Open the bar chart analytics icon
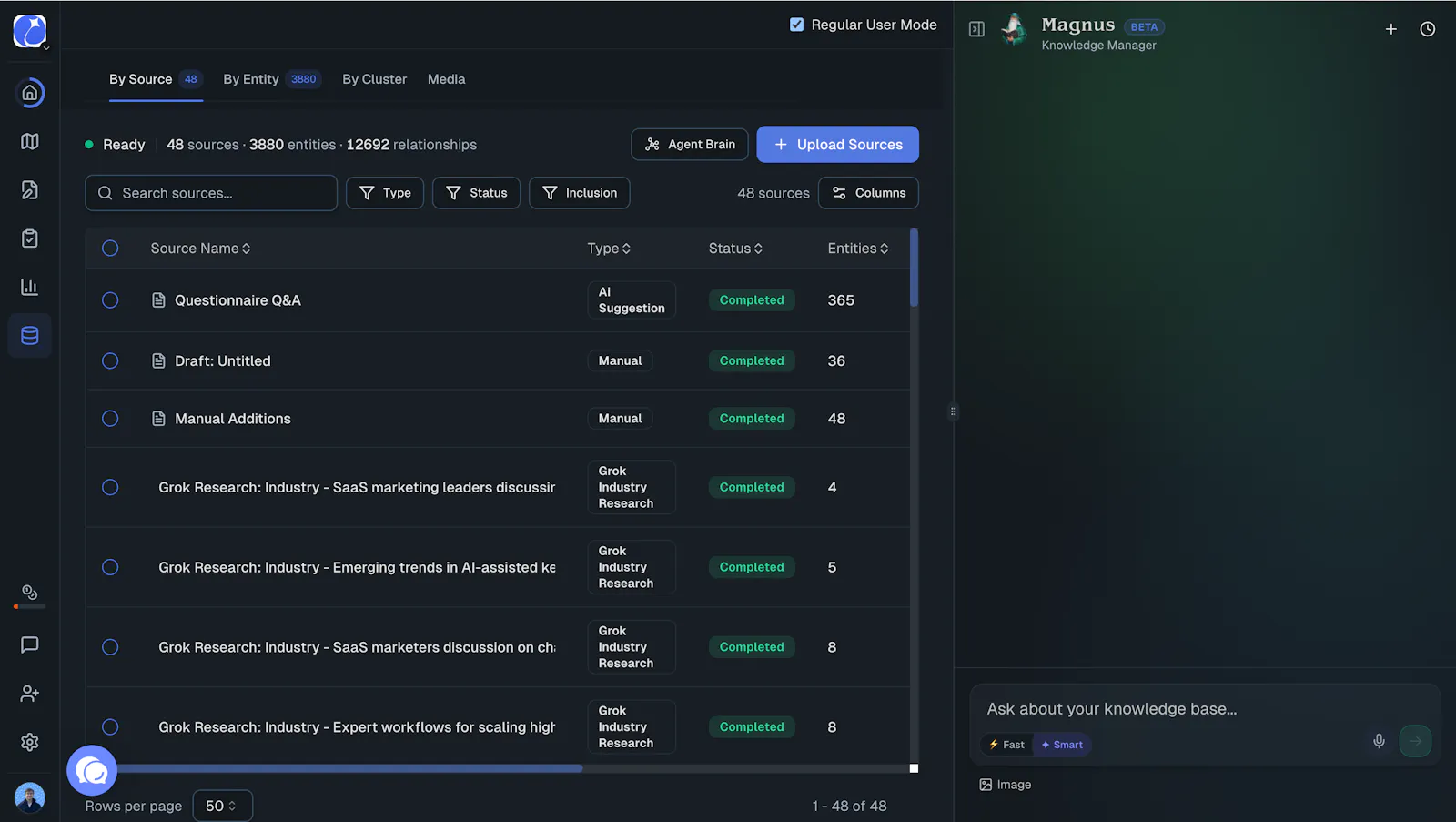 pyautogui.click(x=30, y=287)
